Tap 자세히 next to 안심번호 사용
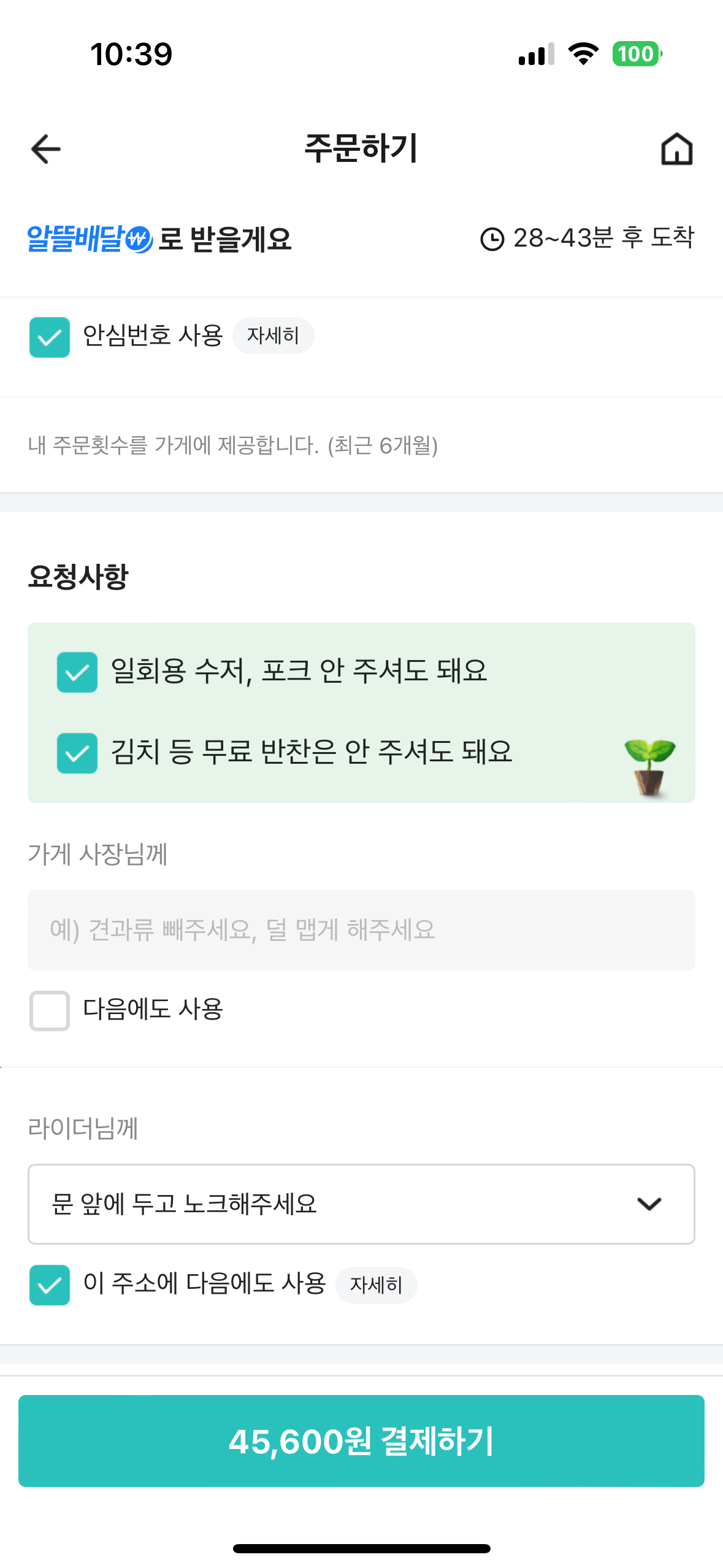 click(273, 336)
